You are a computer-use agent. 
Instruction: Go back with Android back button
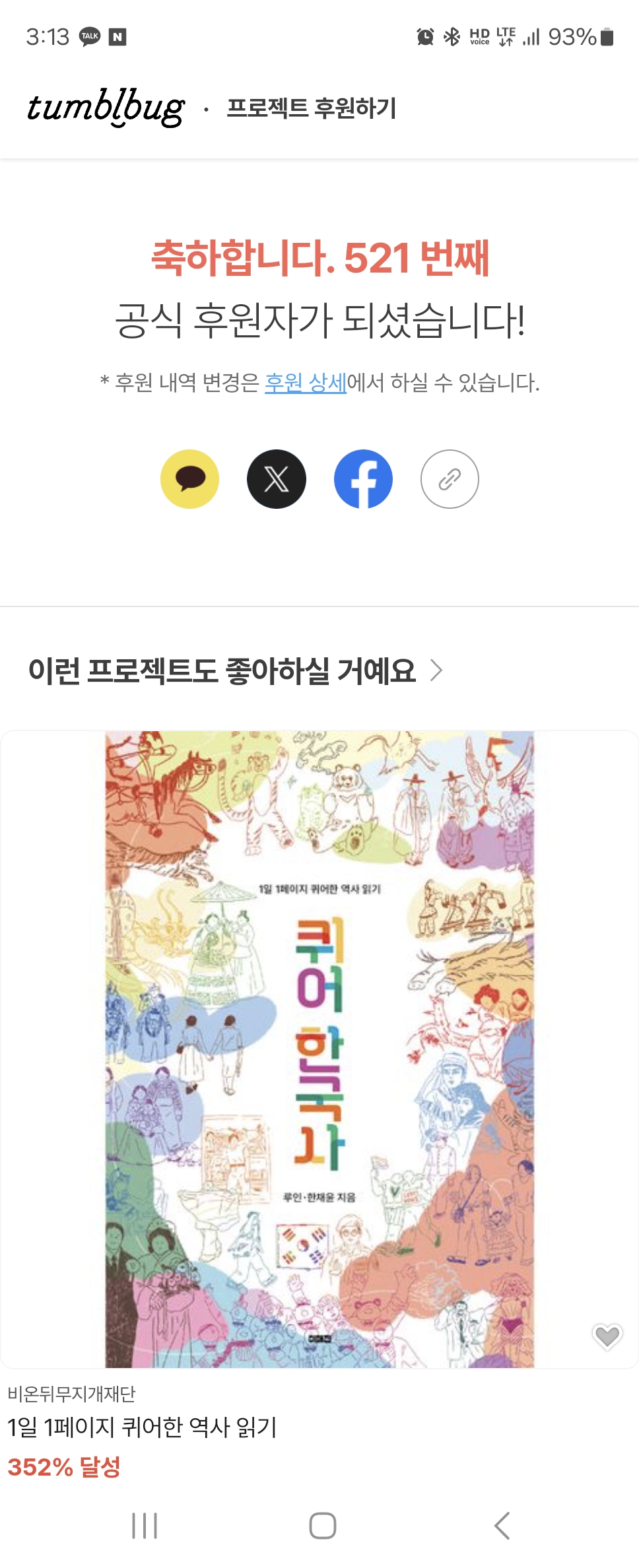pyautogui.click(x=502, y=1526)
